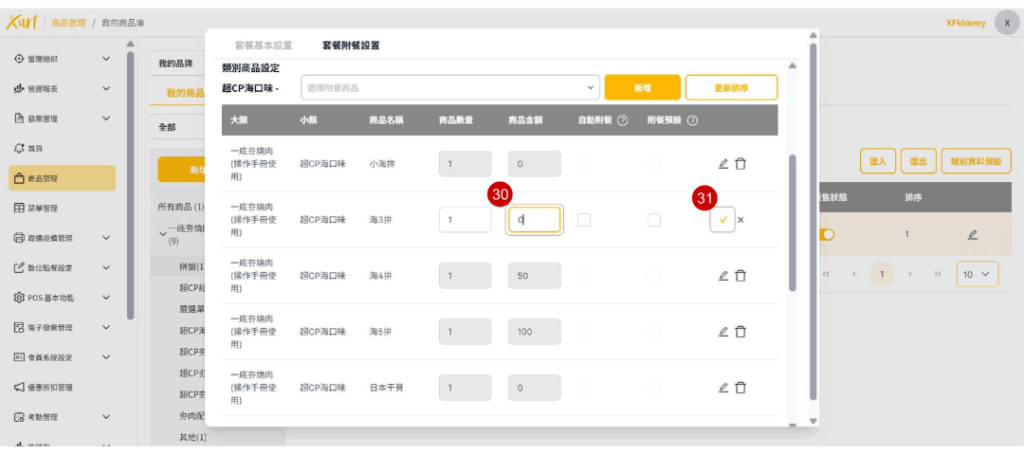The image size is (1024, 455).
Task: Open the 選擇附餐商品 dropdown
Action: [450, 88]
